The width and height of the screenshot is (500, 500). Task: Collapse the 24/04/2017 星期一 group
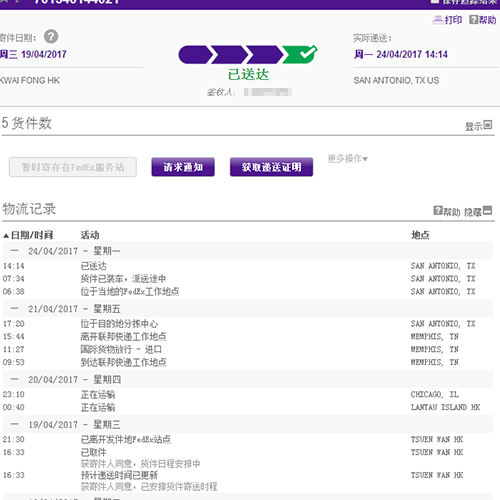coord(15,250)
